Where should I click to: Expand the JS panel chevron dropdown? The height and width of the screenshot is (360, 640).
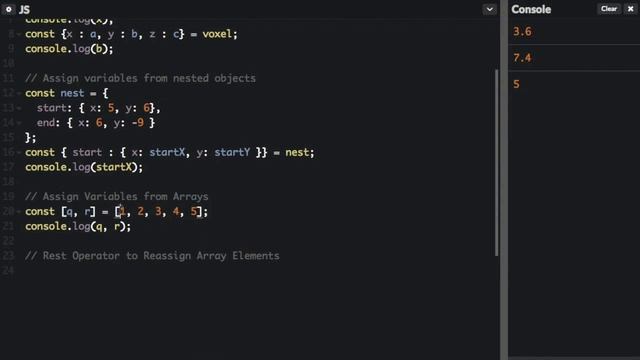[489, 9]
